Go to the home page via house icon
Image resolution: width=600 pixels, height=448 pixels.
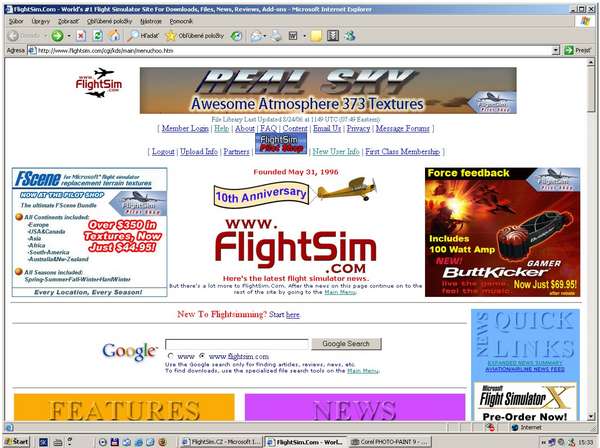point(114,36)
